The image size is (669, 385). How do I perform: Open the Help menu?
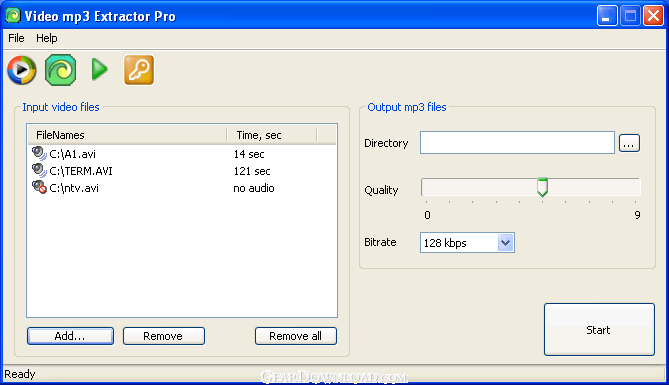pos(47,38)
